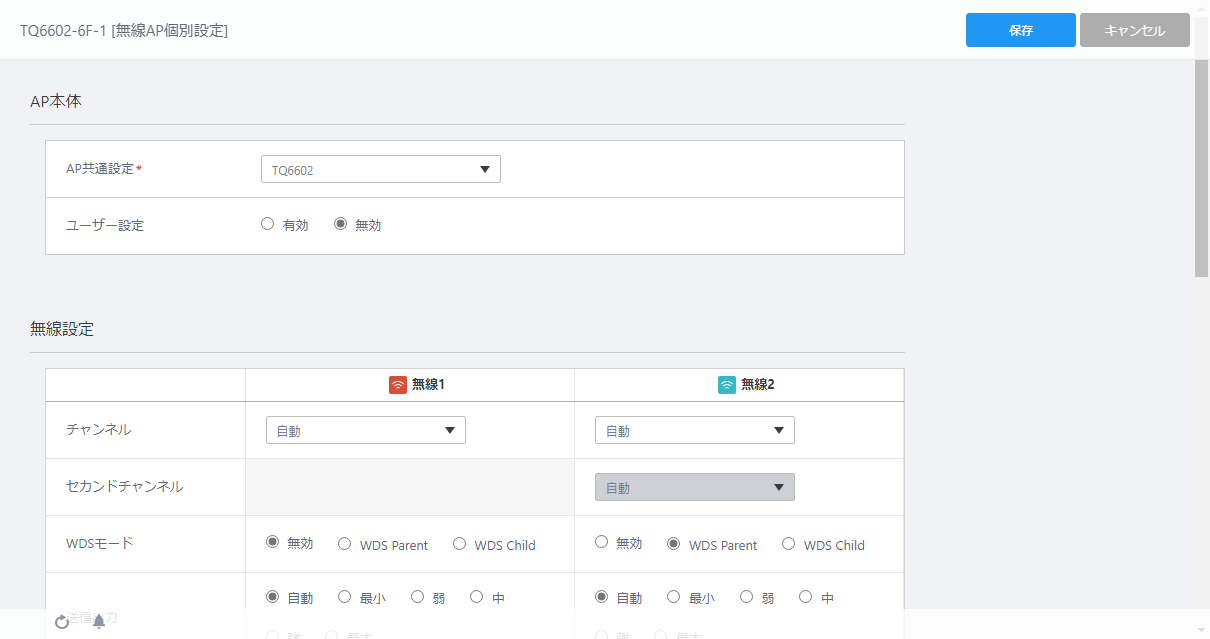Select WDS Parent for 無線1
This screenshot has height=639, width=1210.
344,544
